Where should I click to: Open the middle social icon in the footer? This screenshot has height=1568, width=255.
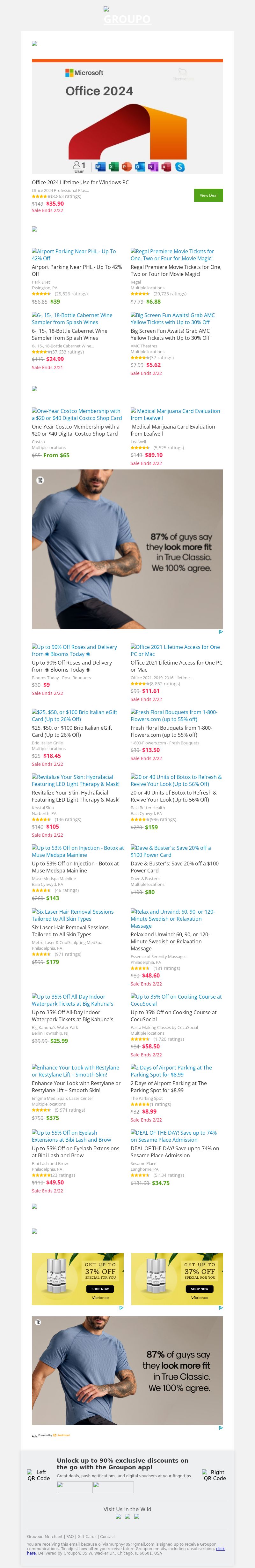(127, 1516)
